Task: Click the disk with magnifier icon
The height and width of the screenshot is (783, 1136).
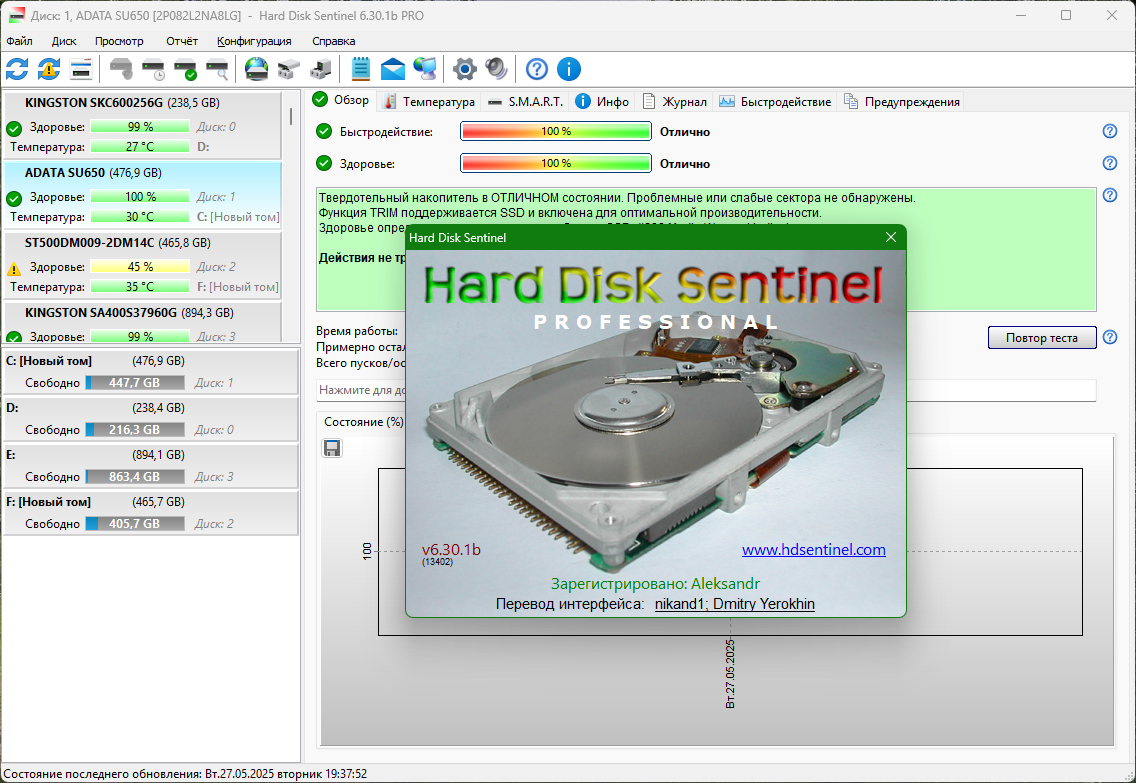Action: coord(217,70)
